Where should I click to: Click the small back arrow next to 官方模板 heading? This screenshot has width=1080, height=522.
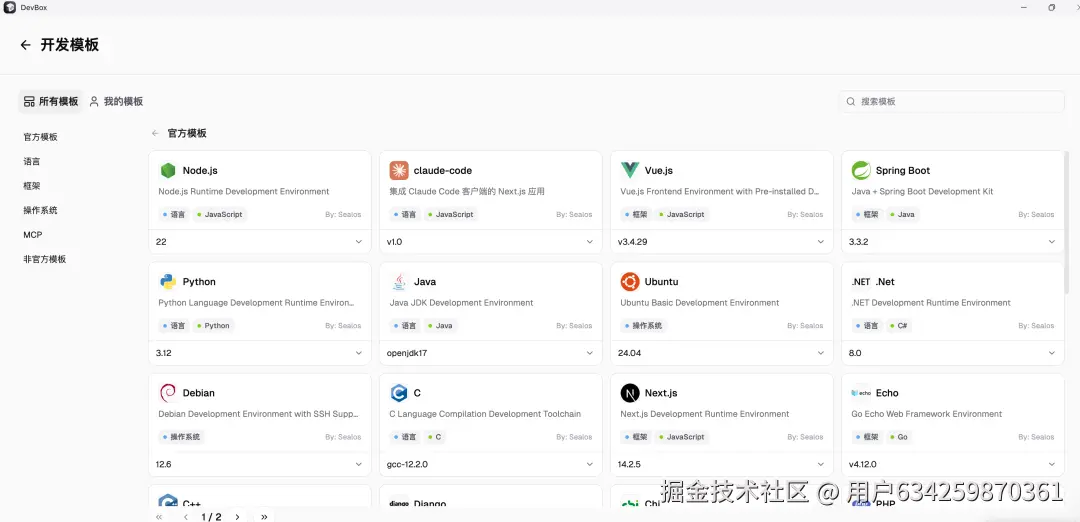pyautogui.click(x=155, y=133)
